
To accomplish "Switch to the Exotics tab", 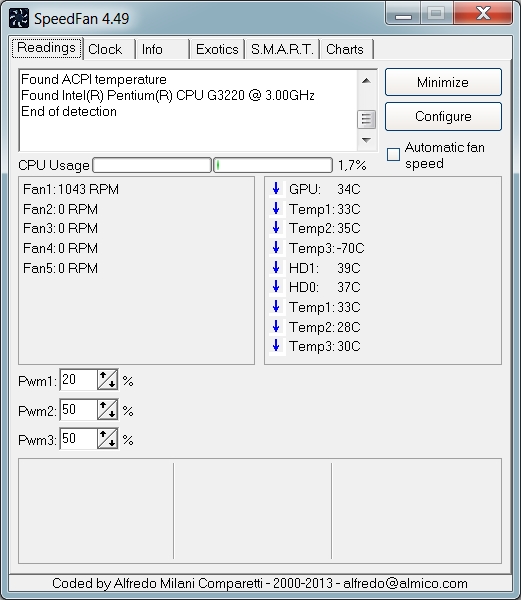I will [217, 49].
